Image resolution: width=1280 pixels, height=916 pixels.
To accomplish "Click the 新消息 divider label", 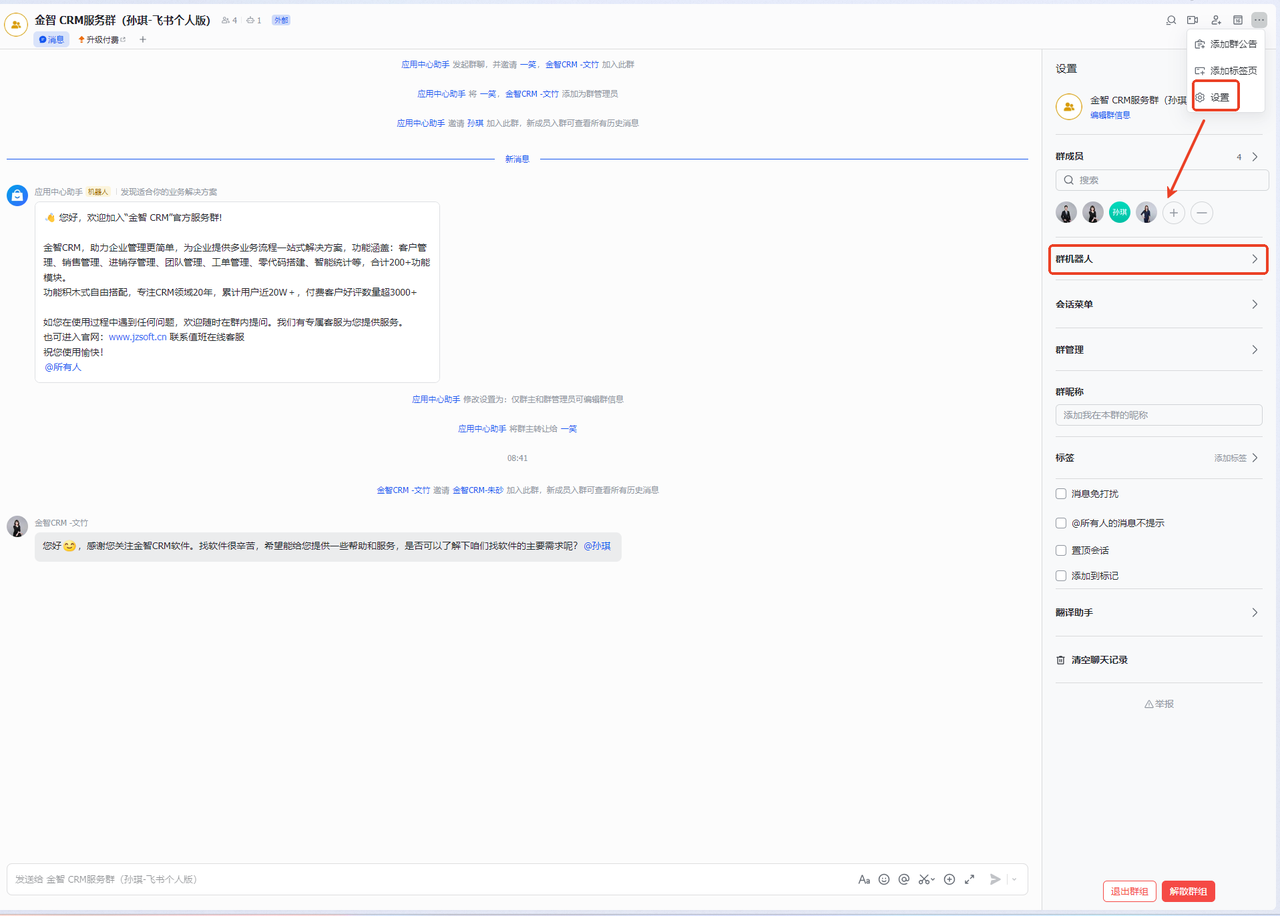I will (x=517, y=159).
